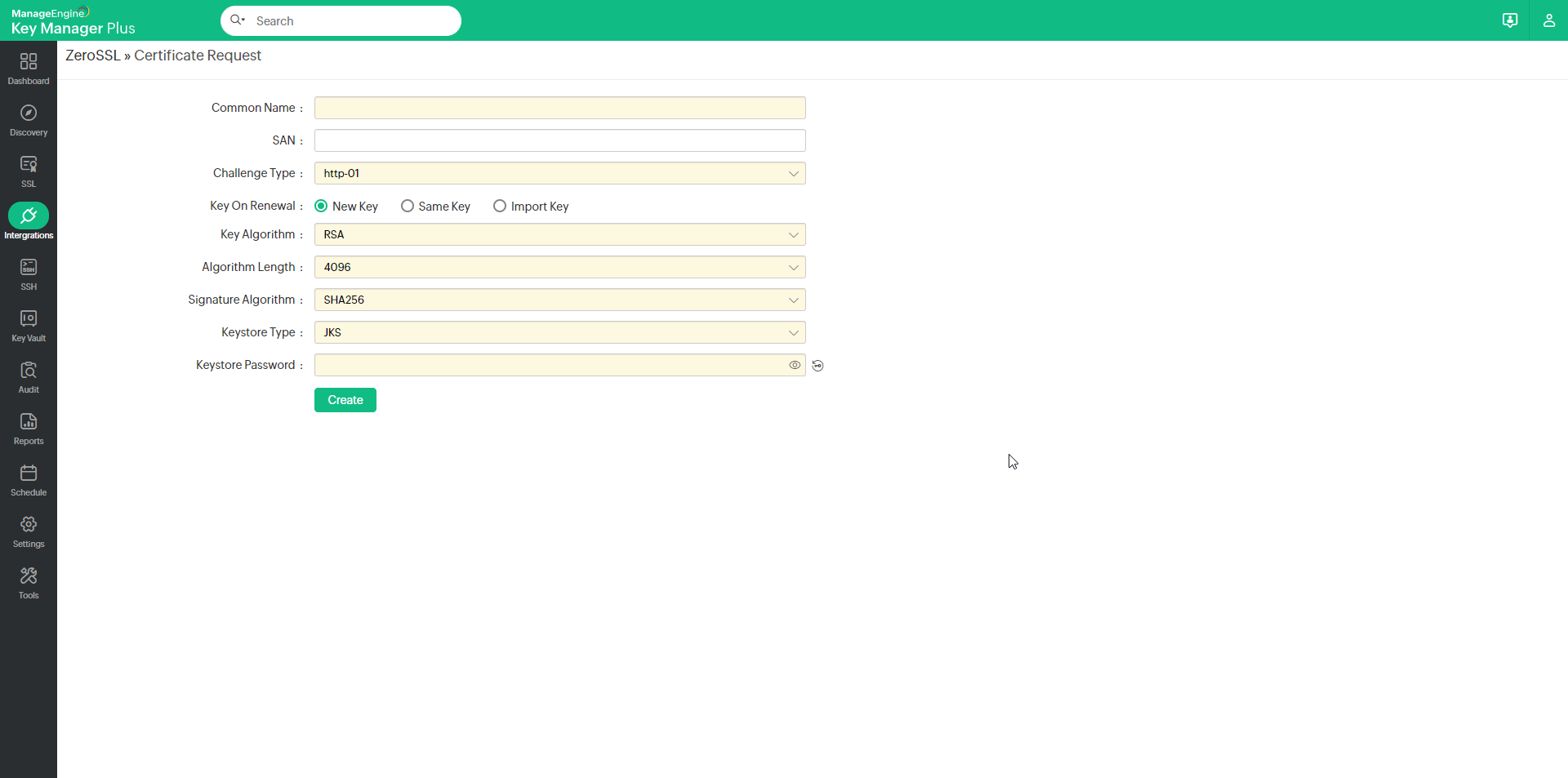1568x778 pixels.
Task: Show the keystore password with eye icon
Action: [795, 365]
